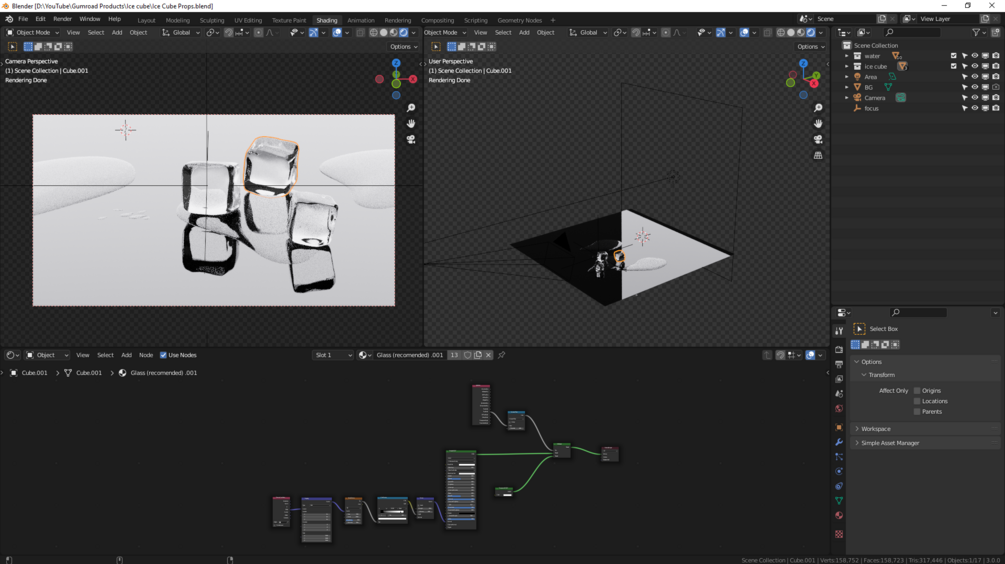Toggle the Use Nodes checkbox
Screen dimensions: 1005x564
[164, 355]
